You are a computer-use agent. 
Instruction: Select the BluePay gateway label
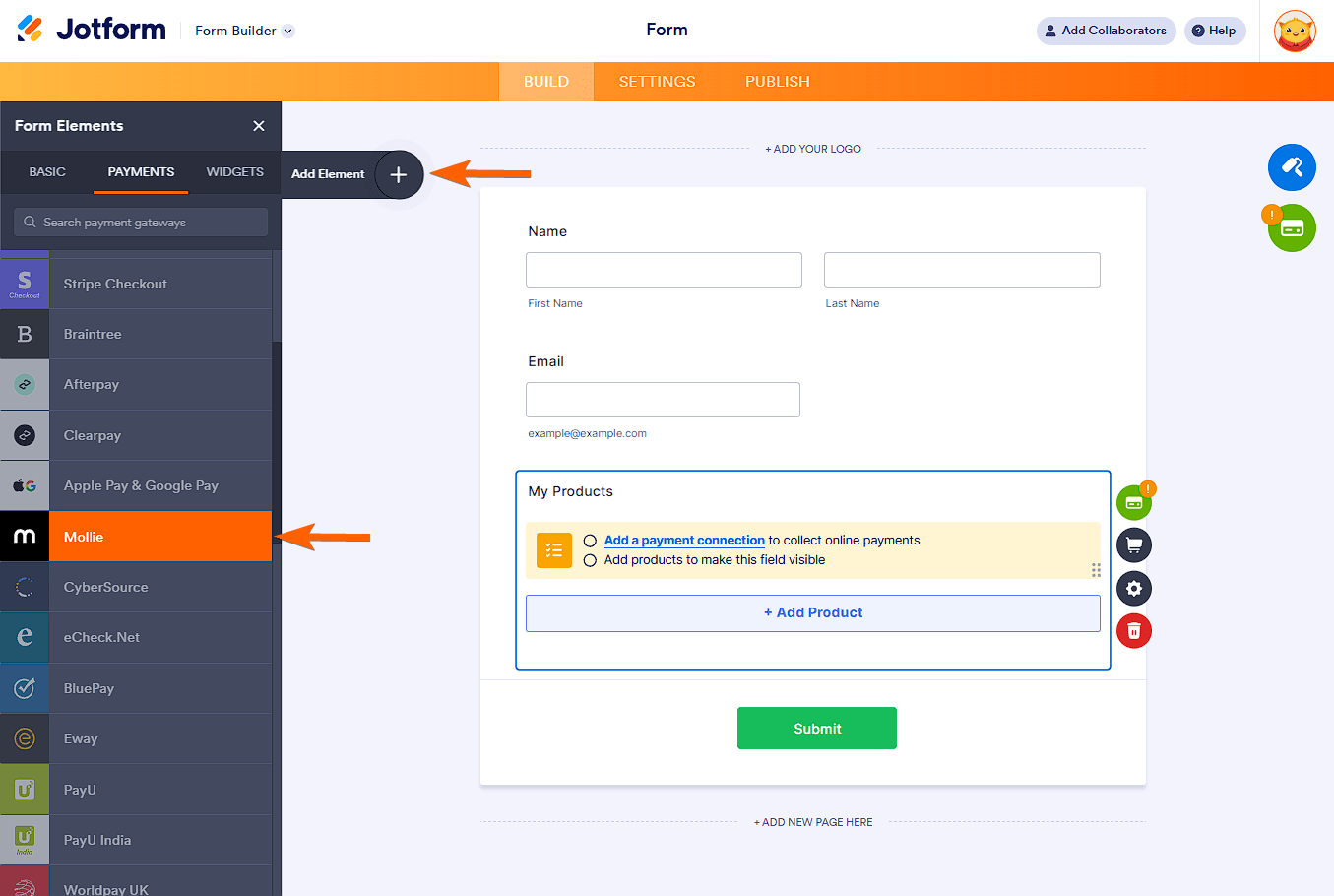point(89,689)
